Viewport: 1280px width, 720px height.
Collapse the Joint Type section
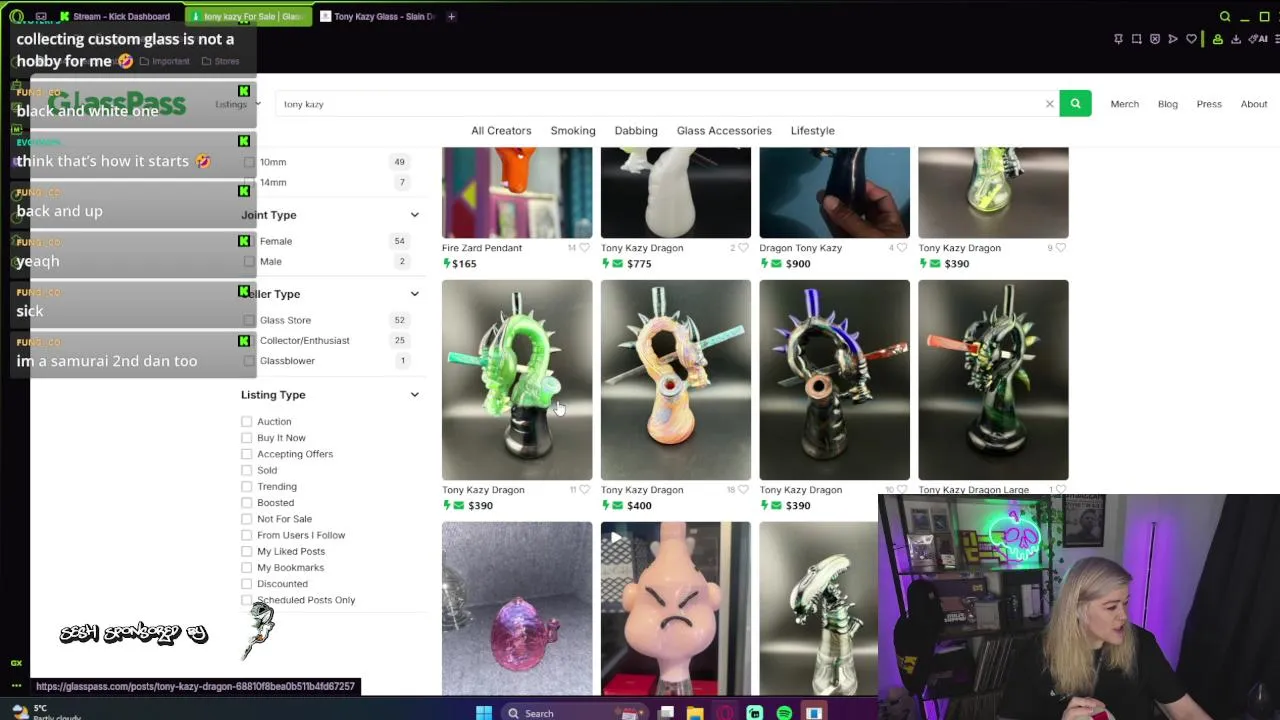pos(414,215)
